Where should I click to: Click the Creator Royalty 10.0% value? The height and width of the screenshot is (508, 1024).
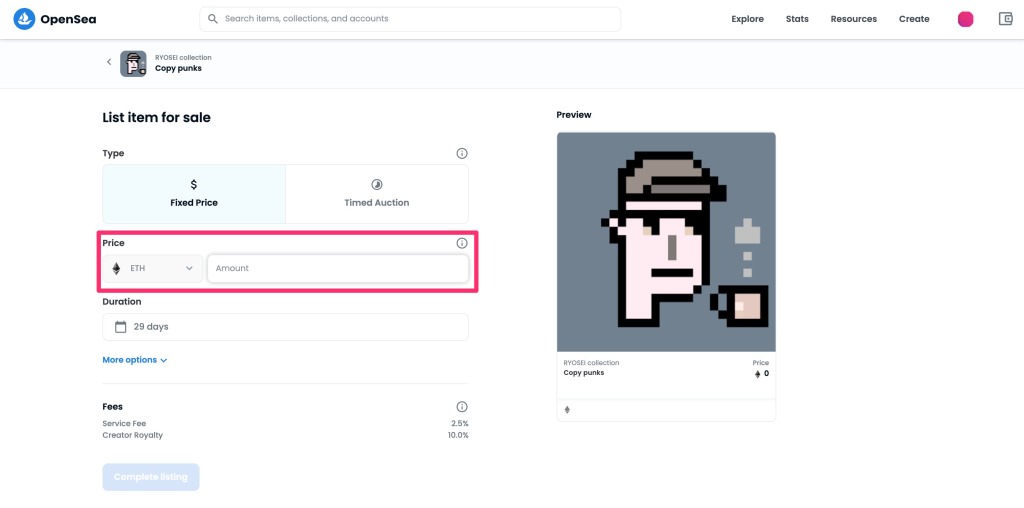tap(458, 435)
